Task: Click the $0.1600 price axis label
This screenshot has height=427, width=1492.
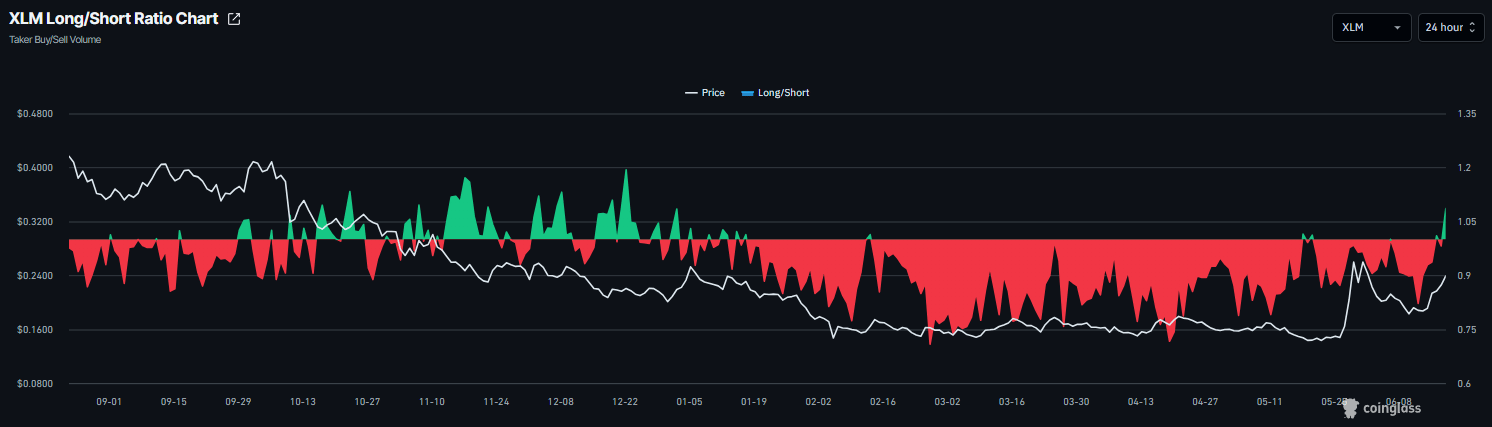Action: pyautogui.click(x=35, y=330)
